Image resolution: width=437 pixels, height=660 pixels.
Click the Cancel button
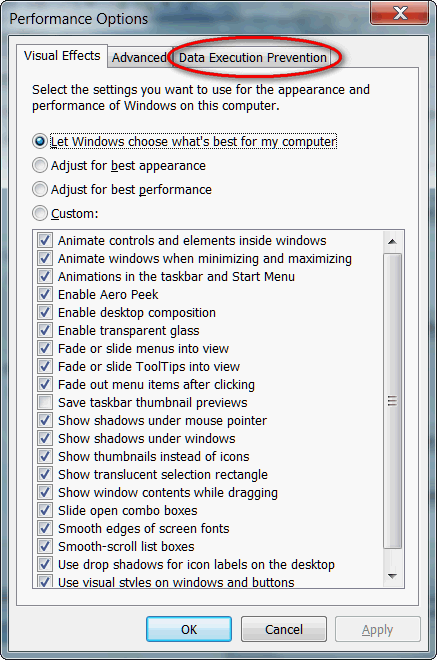284,629
